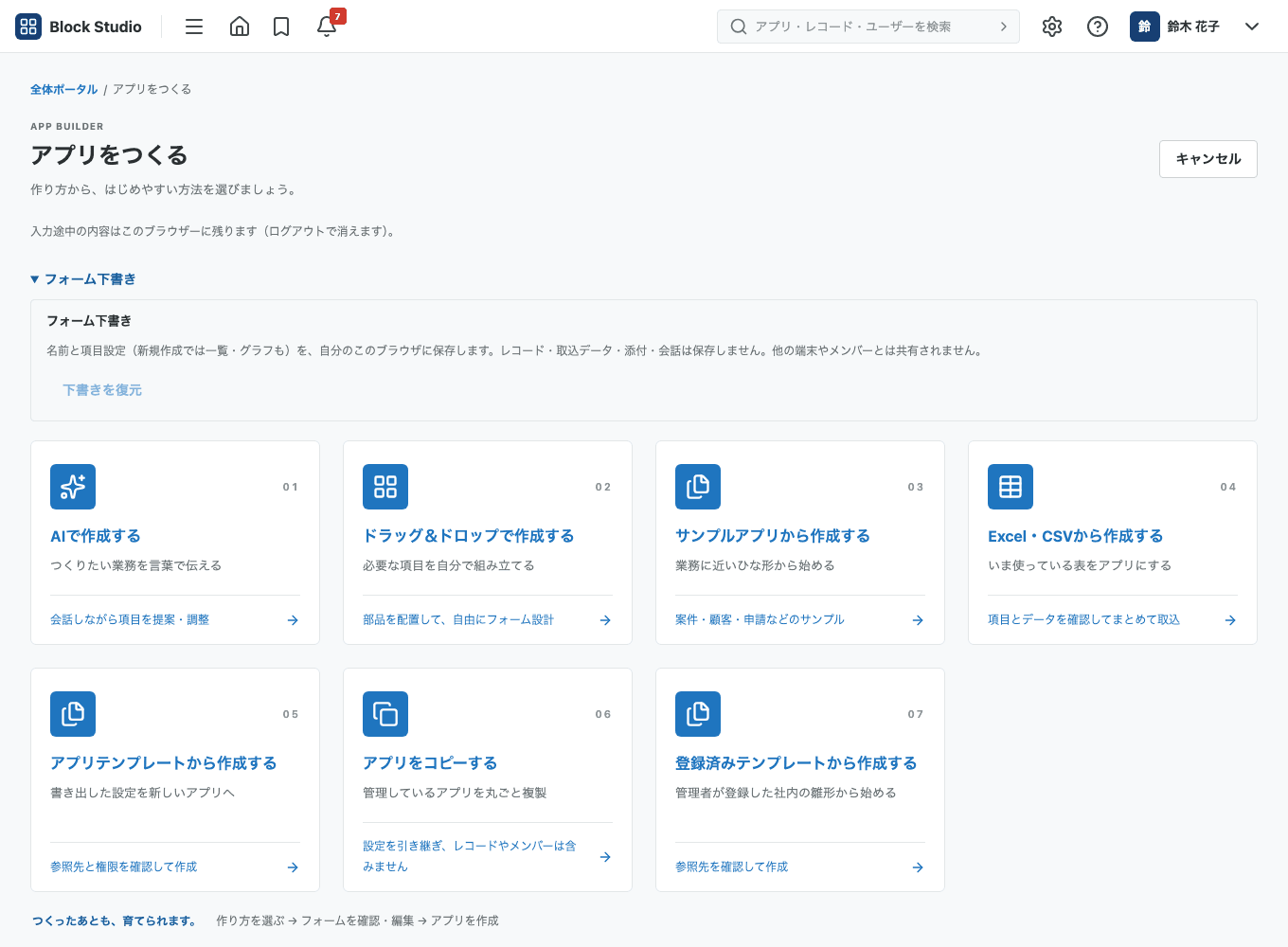Screen dimensions: 1288x947
Task: Open アプリテンプレートから作成する title link
Action: pos(164,763)
